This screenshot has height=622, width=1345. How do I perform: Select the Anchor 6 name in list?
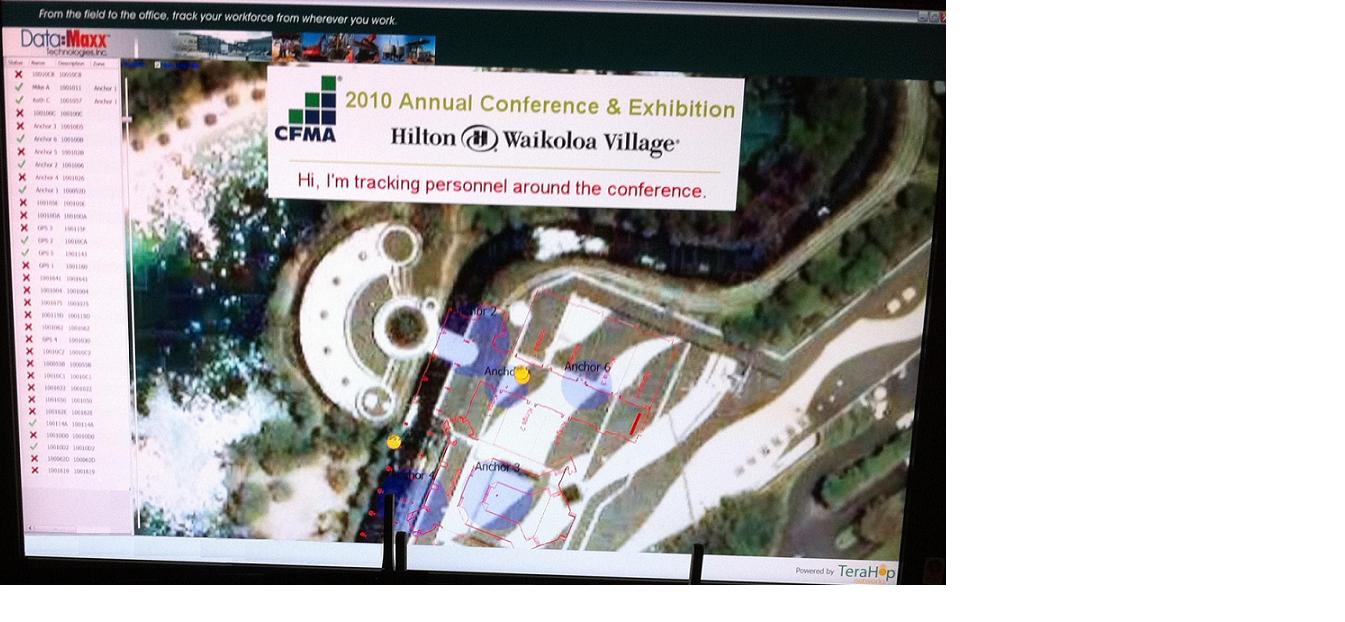(x=45, y=139)
